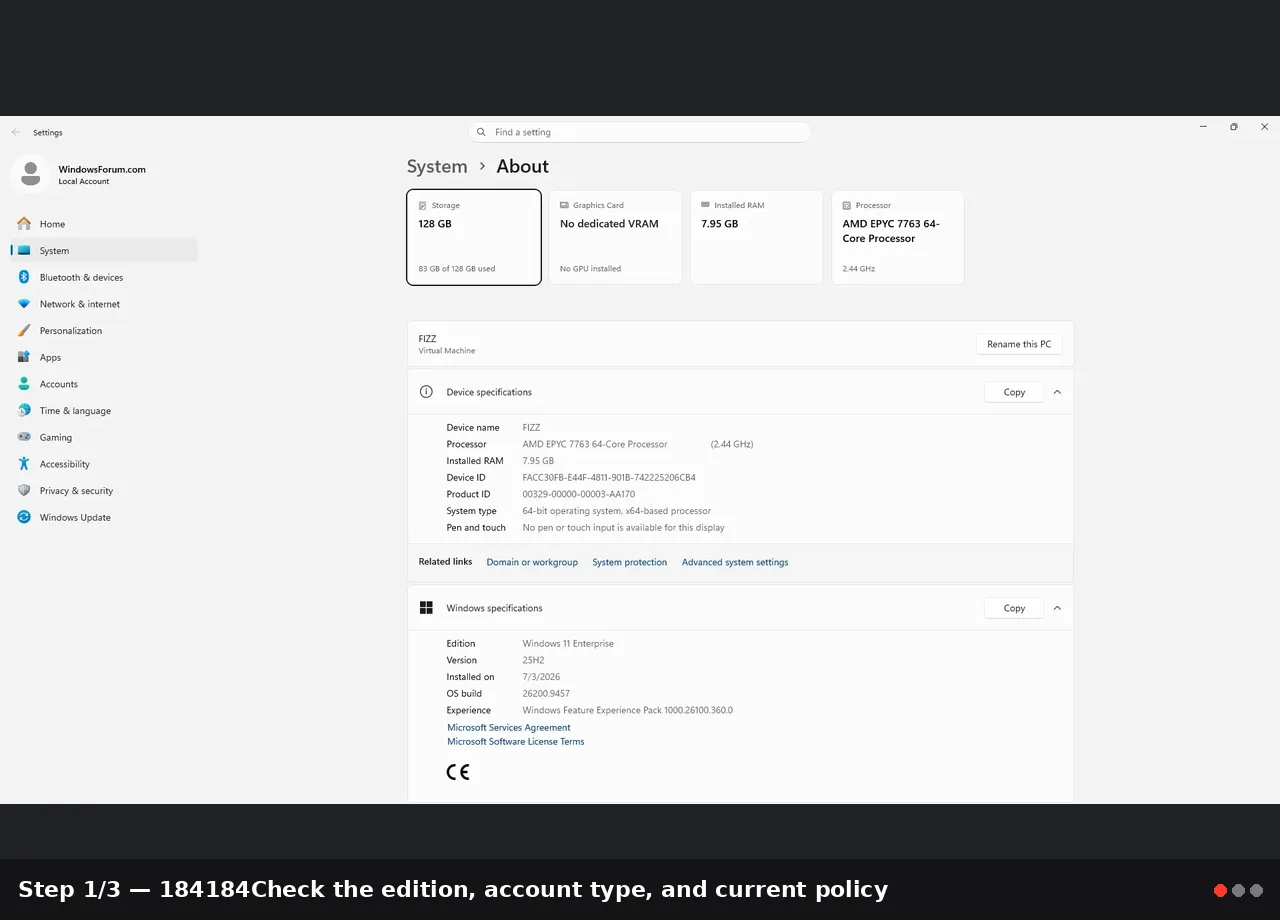Click the Rename this PC button
This screenshot has height=920, width=1280.
click(x=1019, y=344)
